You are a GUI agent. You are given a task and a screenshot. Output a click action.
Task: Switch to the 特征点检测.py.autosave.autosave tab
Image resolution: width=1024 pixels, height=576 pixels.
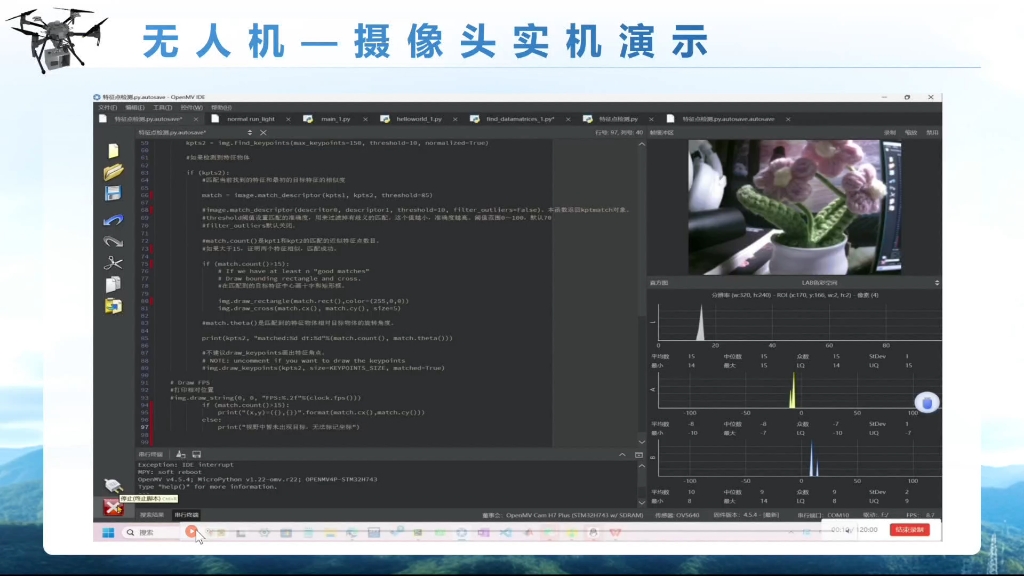click(728, 119)
